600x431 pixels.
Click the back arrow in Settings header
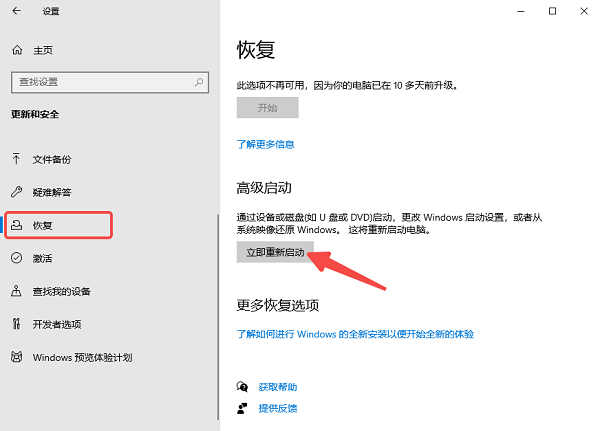(x=16, y=11)
